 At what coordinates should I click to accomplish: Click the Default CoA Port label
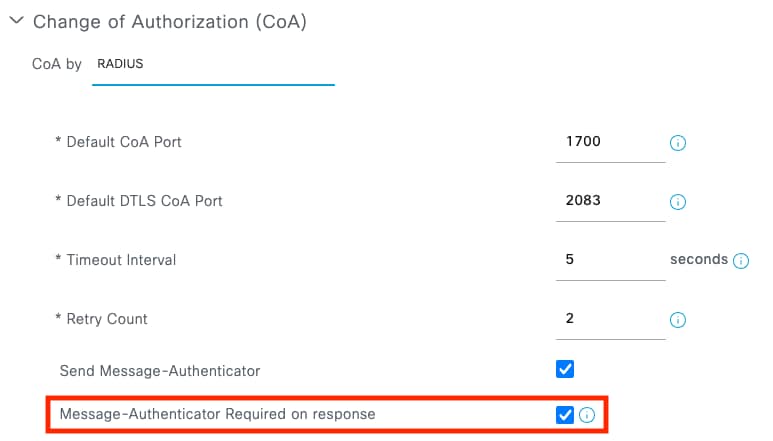click(x=118, y=142)
